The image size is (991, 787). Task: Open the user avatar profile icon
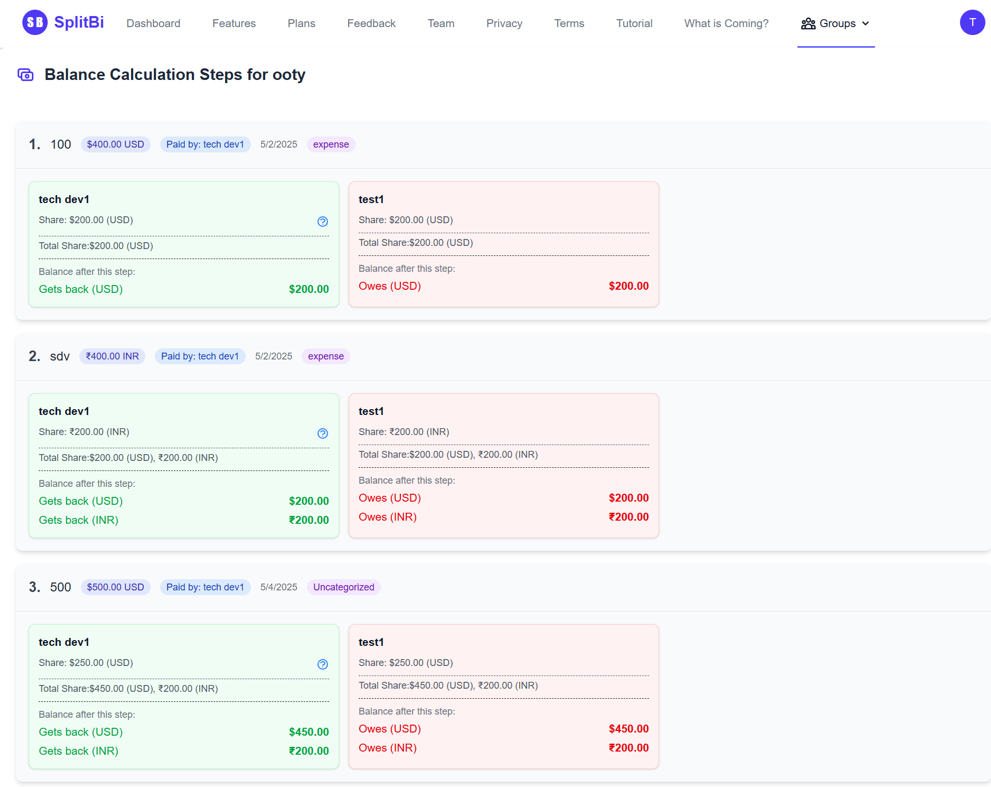click(x=971, y=22)
